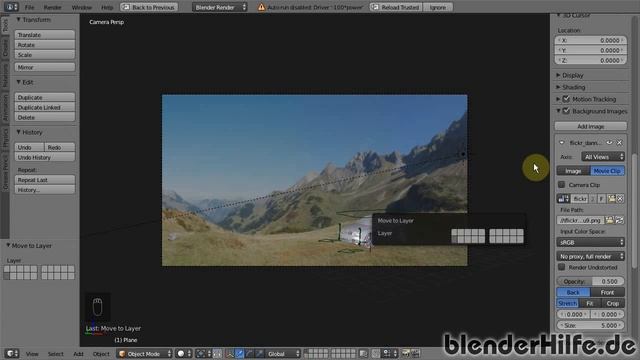Screen dimensions: 640x360
Task: Toggle manipulate center points icon next to pivot
Action: pos(218,353)
